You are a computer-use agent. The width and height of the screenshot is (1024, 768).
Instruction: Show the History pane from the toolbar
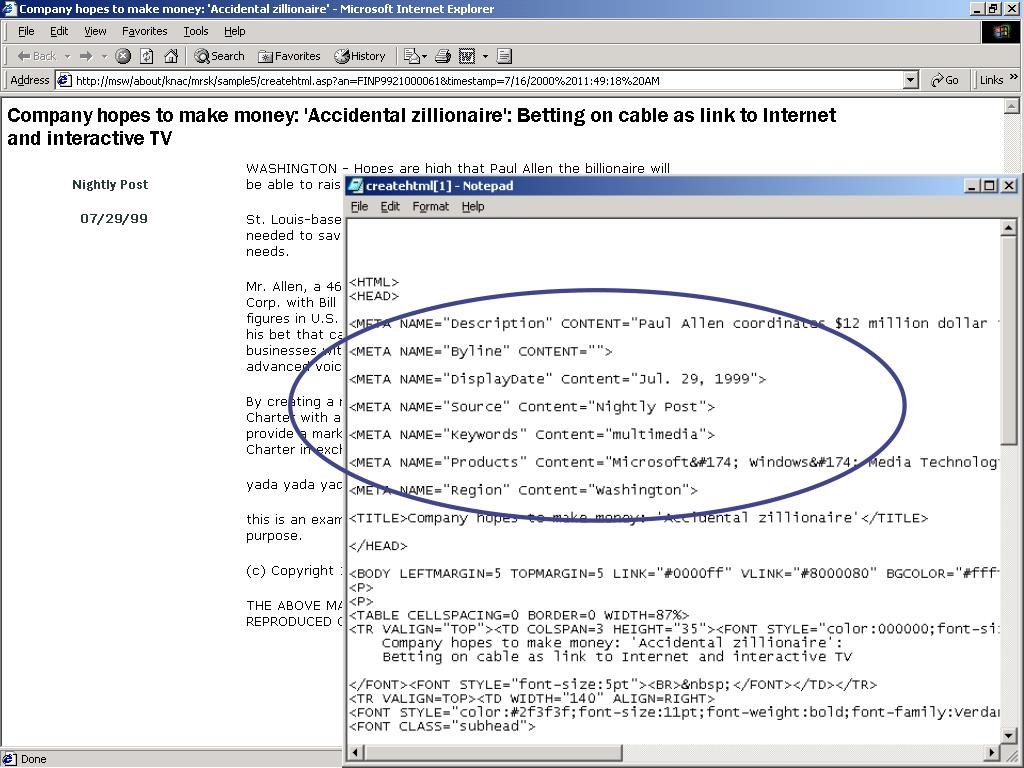click(360, 56)
